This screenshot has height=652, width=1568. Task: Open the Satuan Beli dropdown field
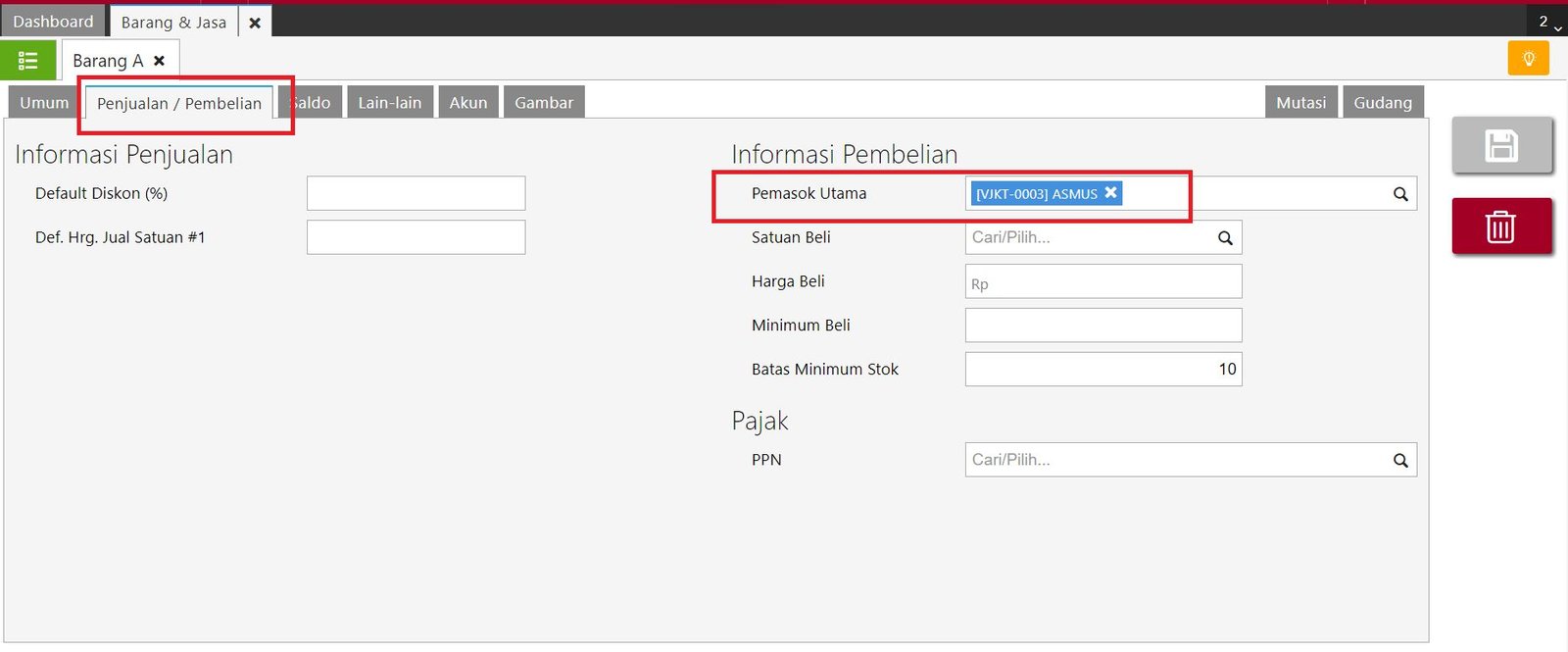pos(1090,238)
